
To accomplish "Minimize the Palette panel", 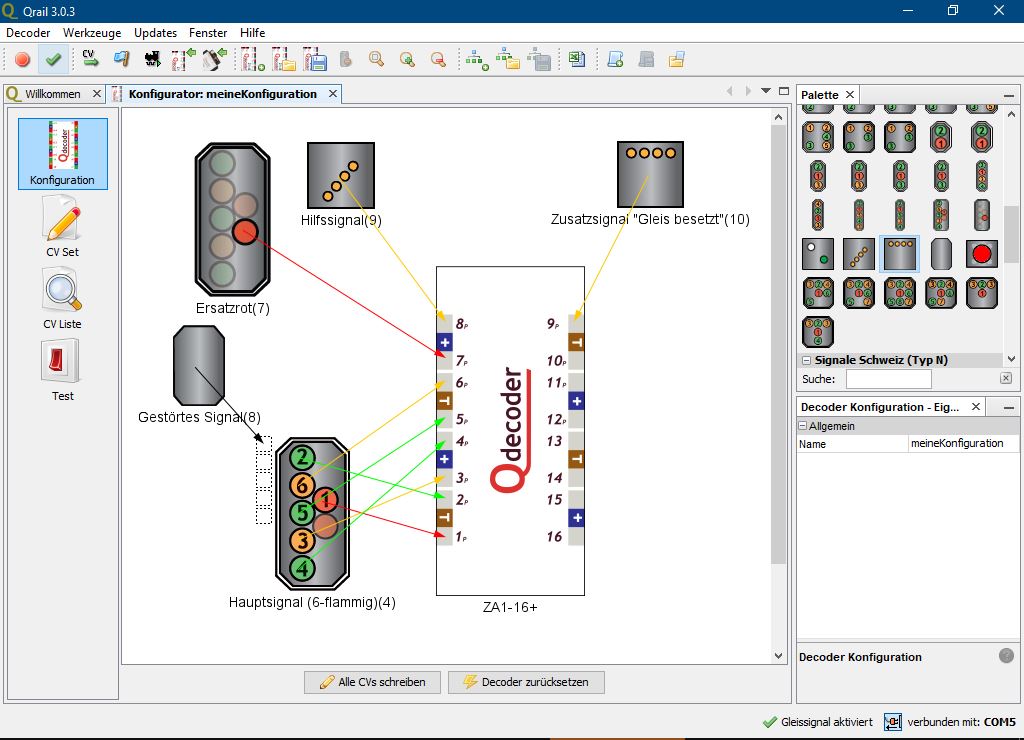I will (x=1009, y=95).
